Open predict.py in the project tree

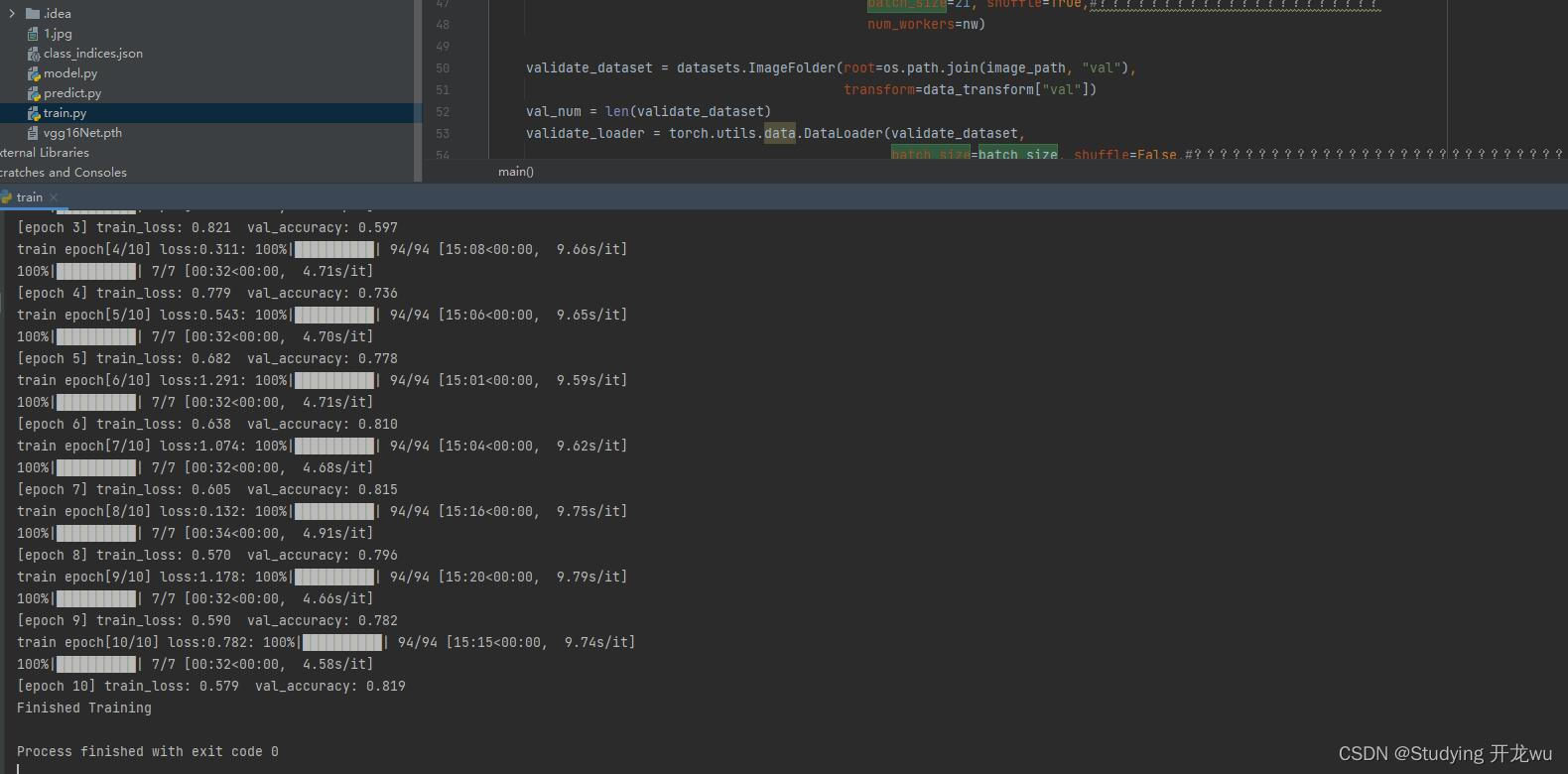tap(72, 93)
